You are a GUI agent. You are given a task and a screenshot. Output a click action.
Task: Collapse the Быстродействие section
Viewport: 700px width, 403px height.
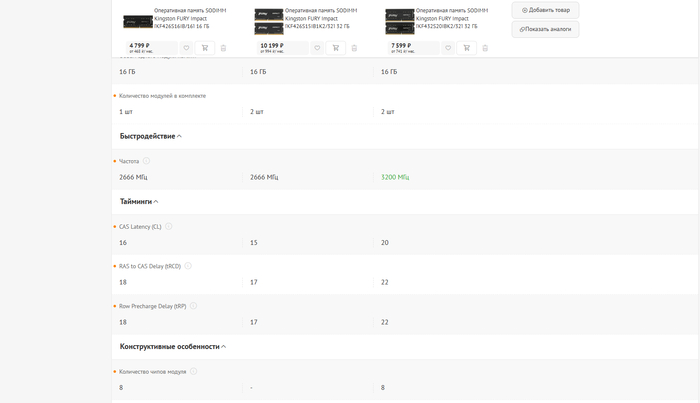[150, 136]
